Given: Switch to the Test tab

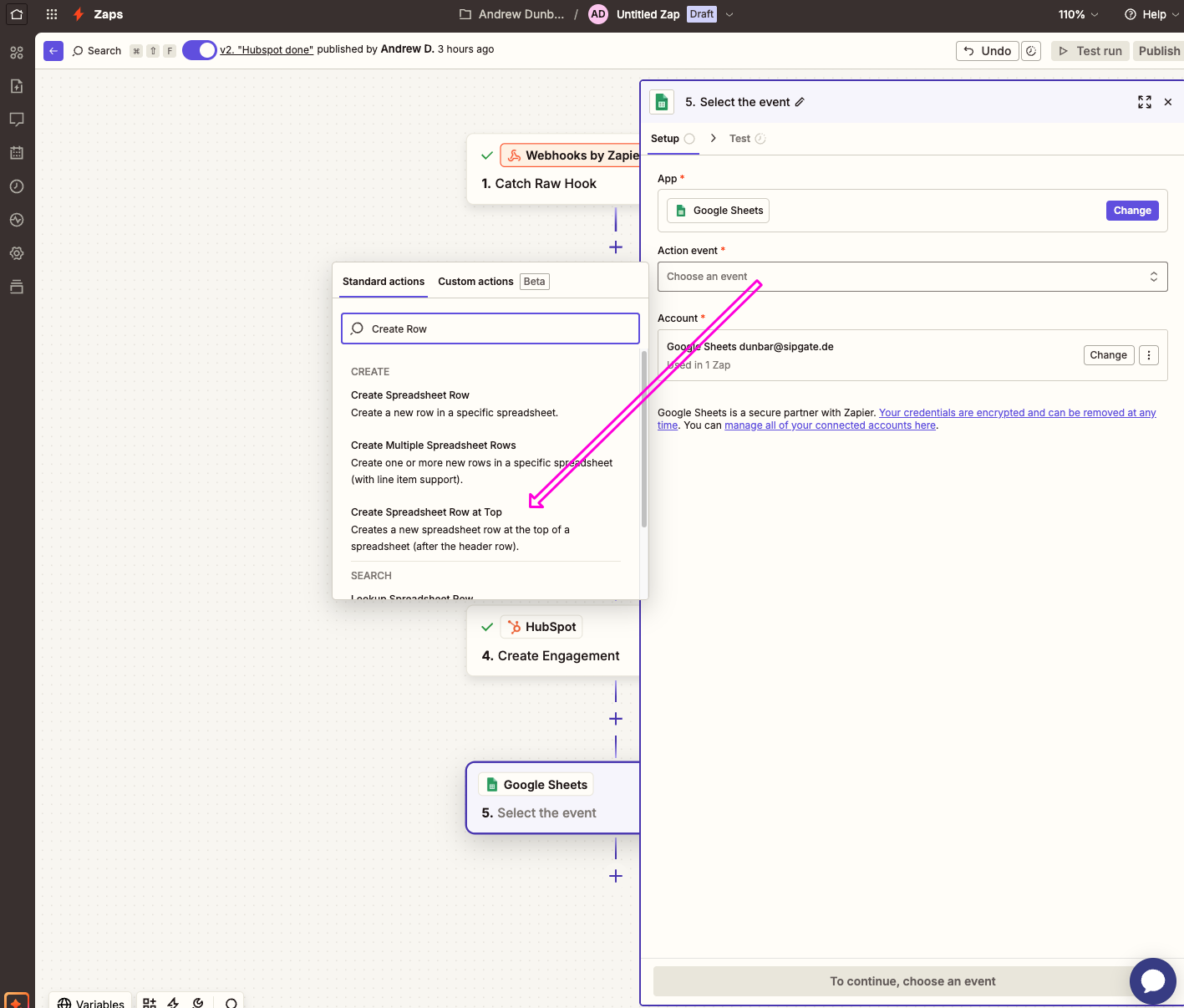Looking at the screenshot, I should [747, 139].
